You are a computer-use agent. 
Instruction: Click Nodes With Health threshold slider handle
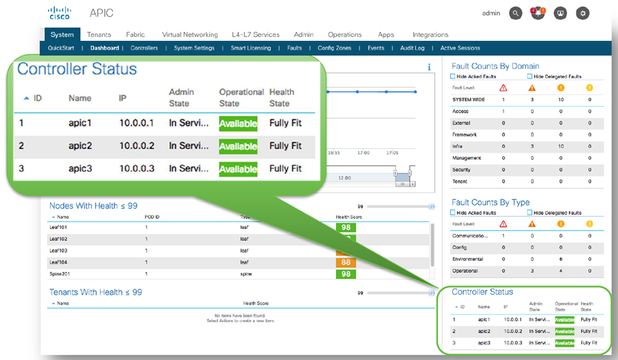[432, 207]
